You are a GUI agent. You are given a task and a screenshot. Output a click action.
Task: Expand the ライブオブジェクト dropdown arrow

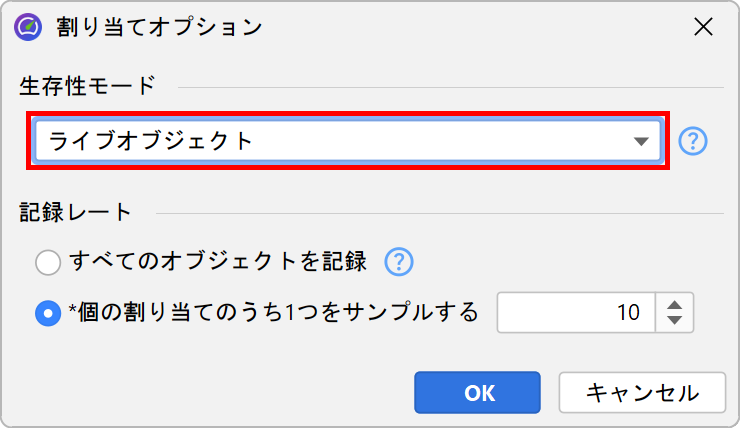pyautogui.click(x=642, y=142)
